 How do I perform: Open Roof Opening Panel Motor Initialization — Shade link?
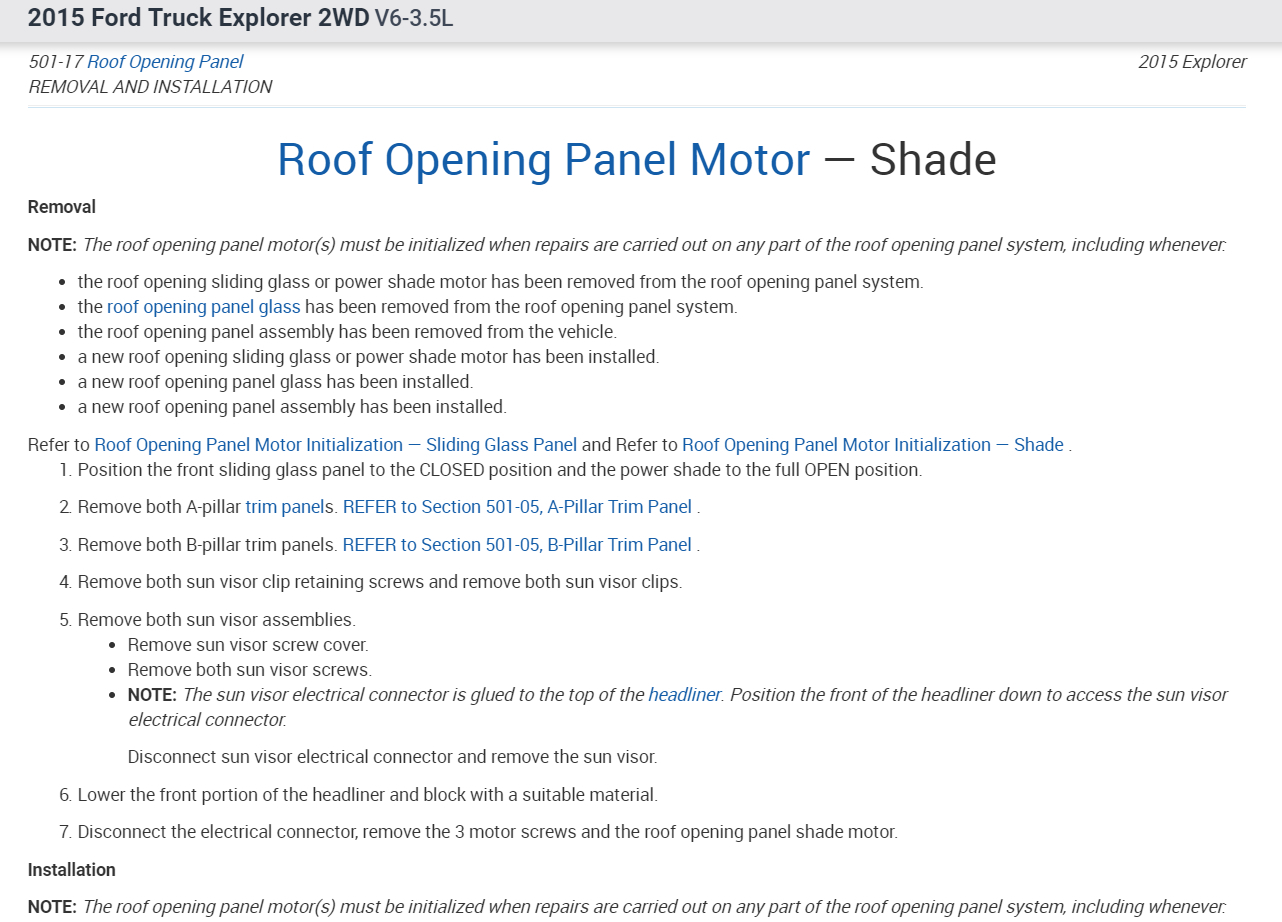point(873,445)
